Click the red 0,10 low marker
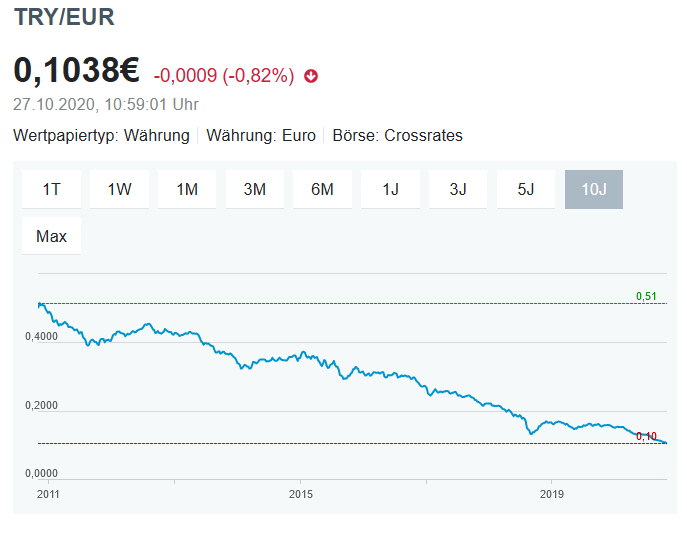Screen dimensions: 687x533 [646, 436]
